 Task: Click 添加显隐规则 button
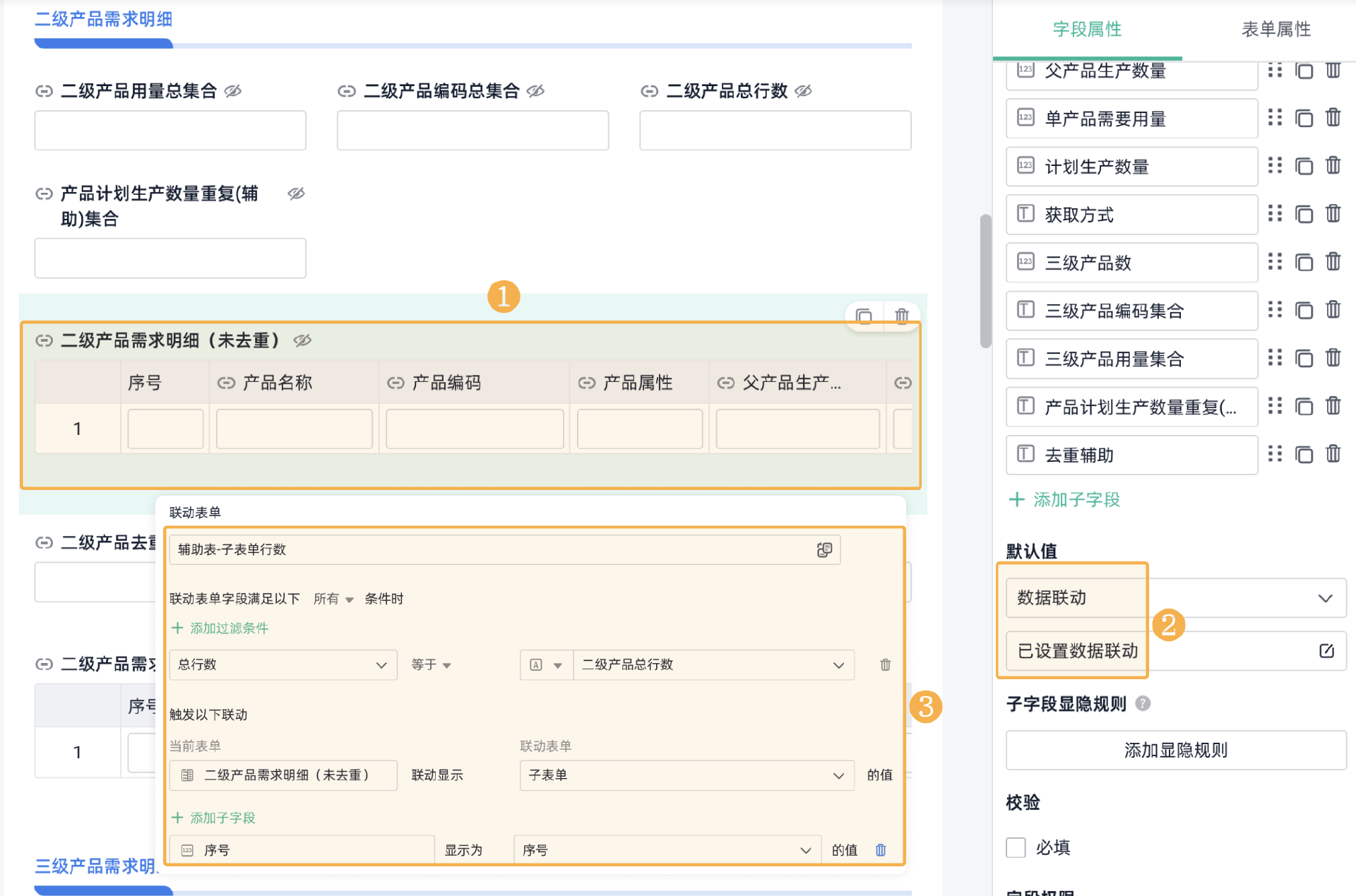pos(1175,750)
